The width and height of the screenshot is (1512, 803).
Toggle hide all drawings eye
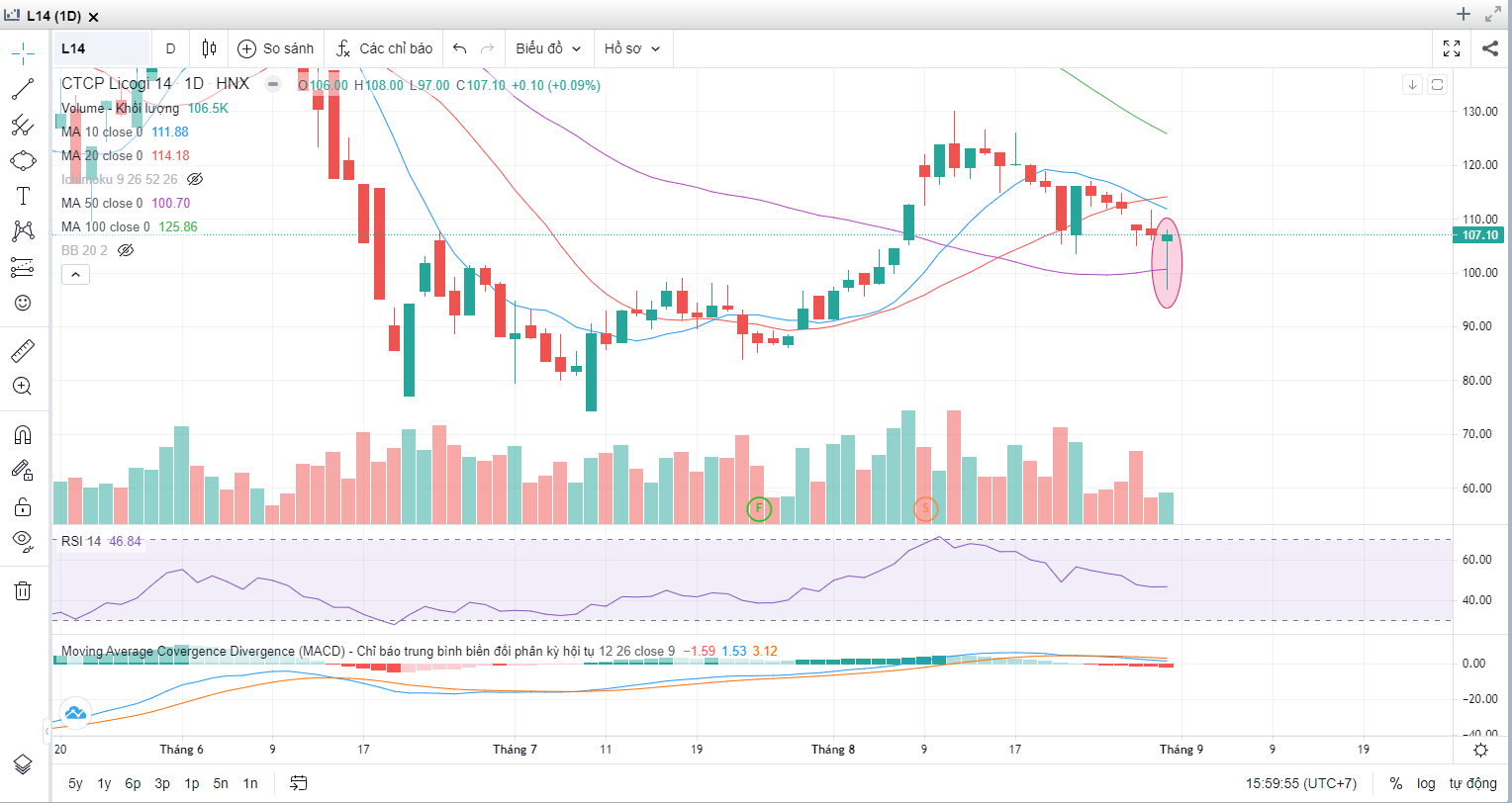[x=23, y=540]
